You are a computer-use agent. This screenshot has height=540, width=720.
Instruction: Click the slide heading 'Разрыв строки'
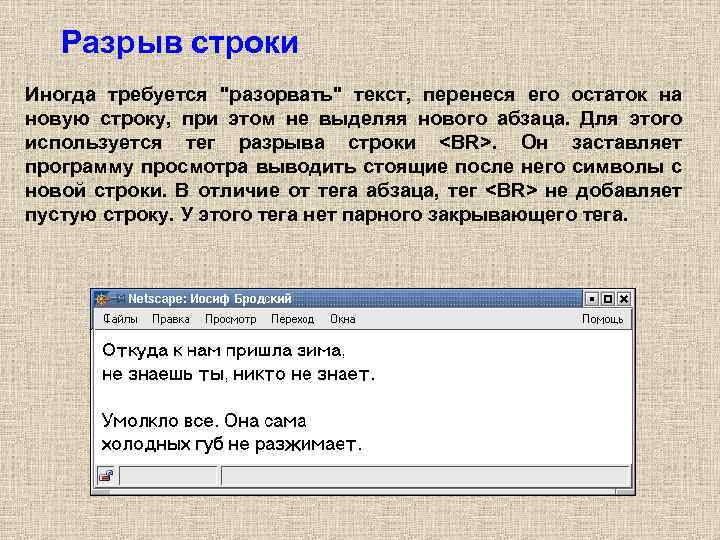click(180, 43)
